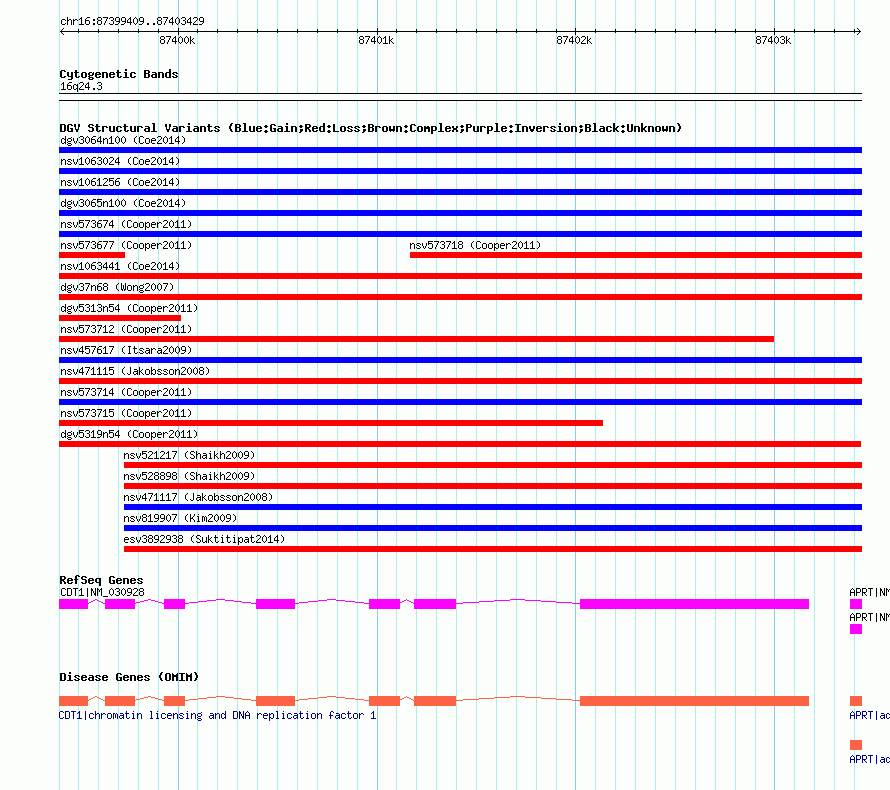The image size is (890, 790).
Task: Click the CDT1|NM_030928 RefSeq gene label
Action: coord(102,592)
